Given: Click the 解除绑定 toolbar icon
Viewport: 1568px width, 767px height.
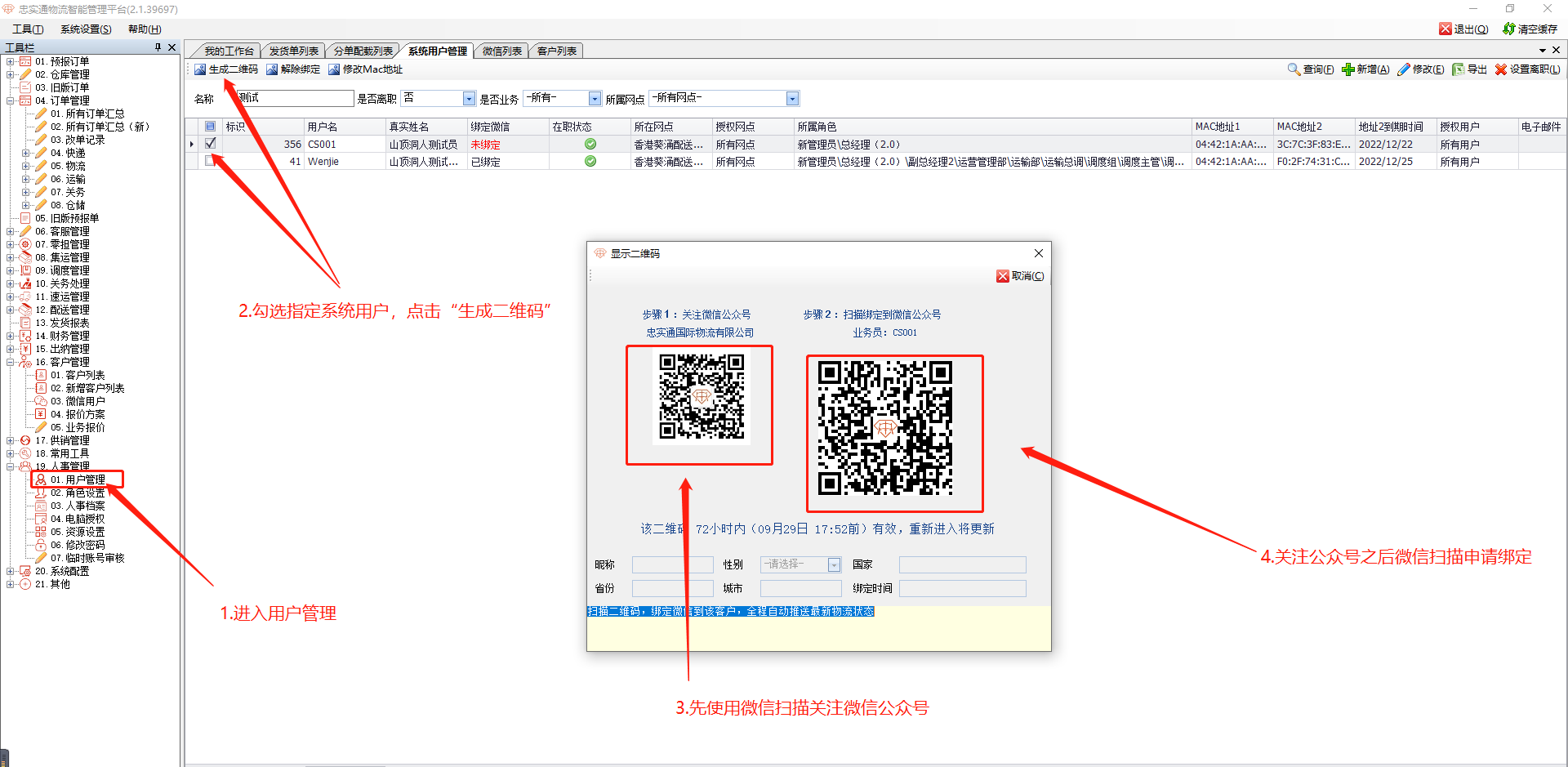Looking at the screenshot, I should tap(272, 69).
